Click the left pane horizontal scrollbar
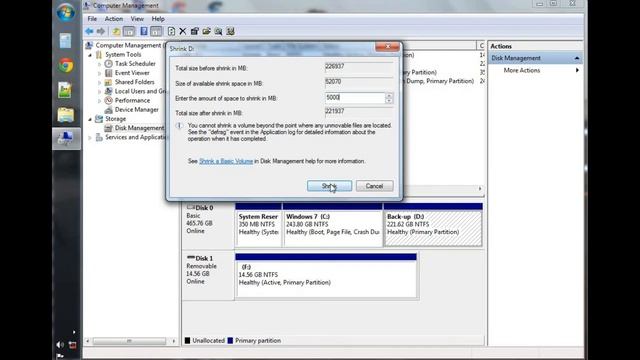640x360 pixels. tap(130, 341)
